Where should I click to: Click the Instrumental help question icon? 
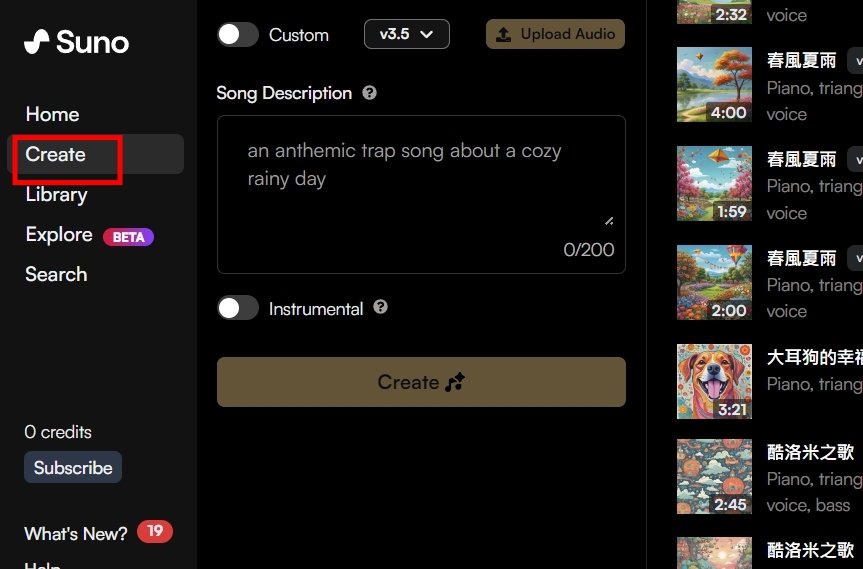[x=380, y=307]
